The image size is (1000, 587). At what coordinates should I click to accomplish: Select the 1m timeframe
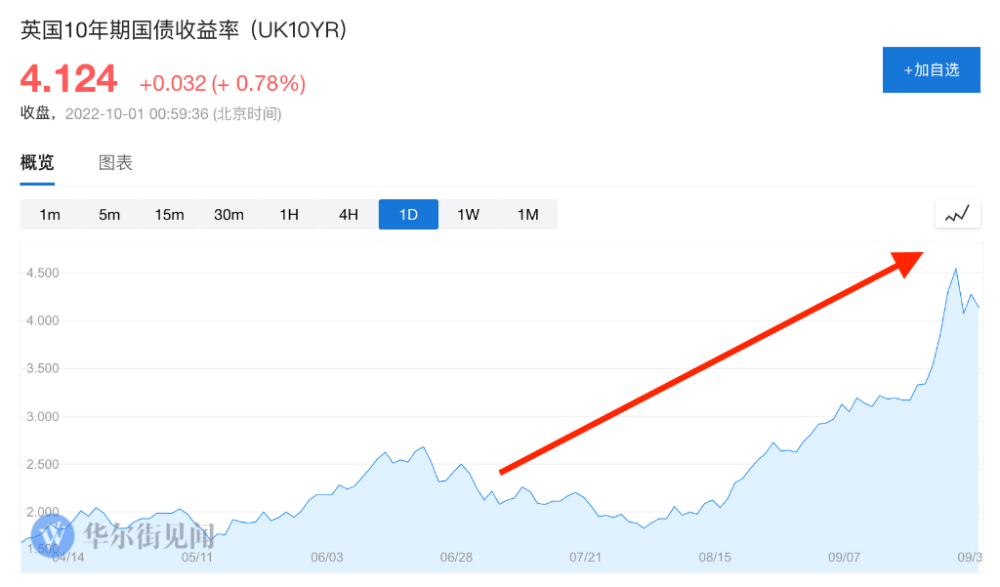tap(50, 214)
